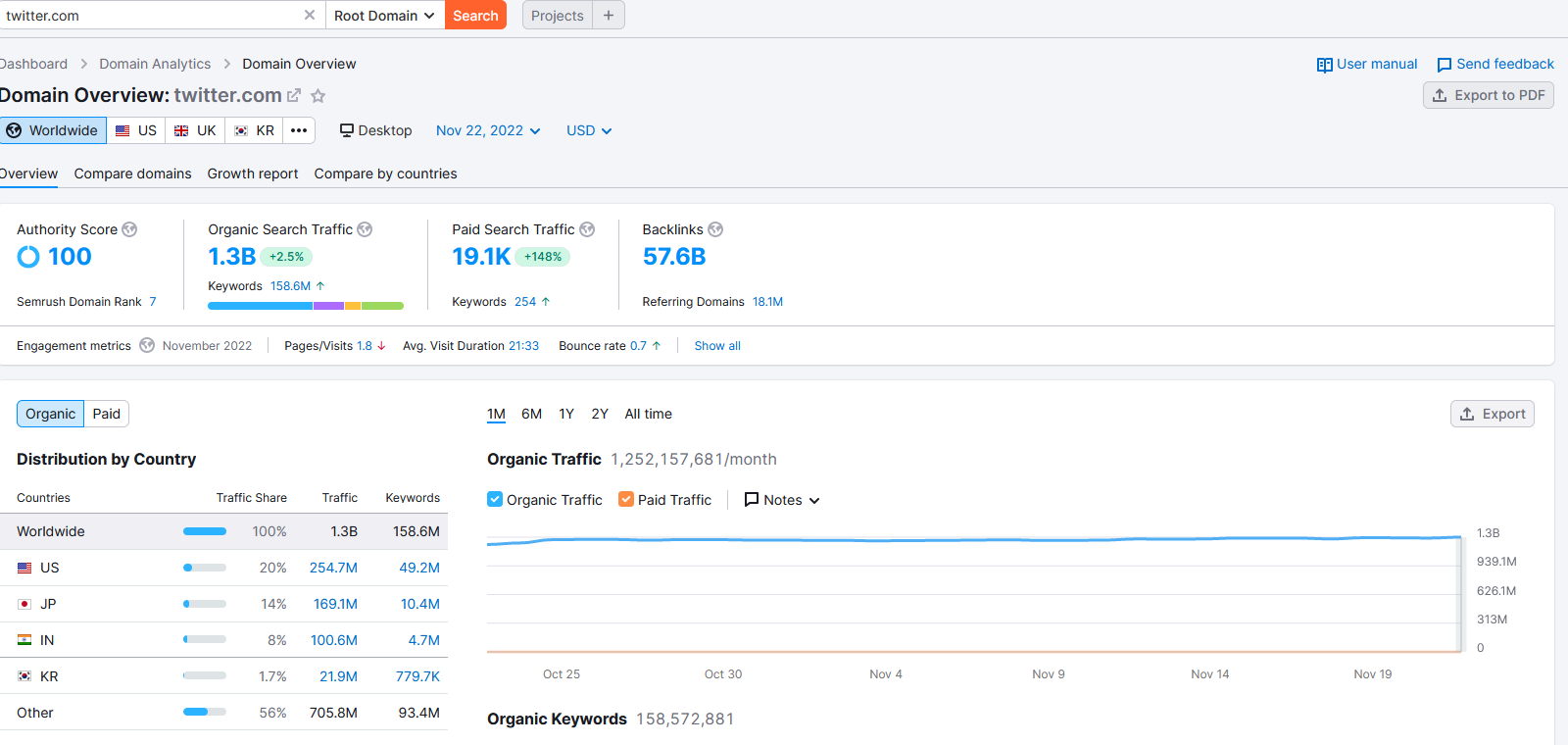Click the keyword position distribution color bar
Viewport: 1568px width, 745px height.
click(x=306, y=306)
